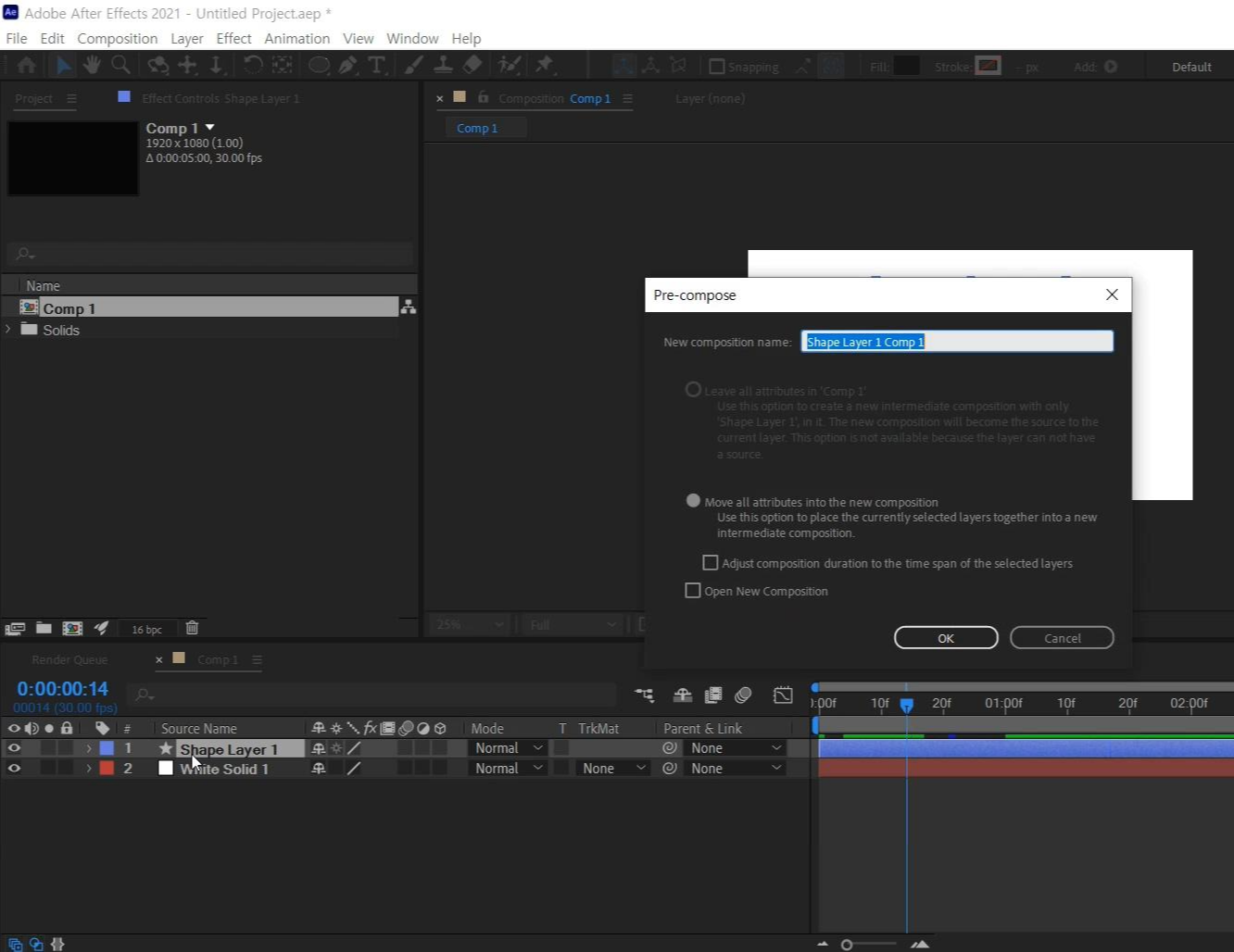Select the Eraser tool
Viewport: 1234px width, 952px height.
click(472, 66)
